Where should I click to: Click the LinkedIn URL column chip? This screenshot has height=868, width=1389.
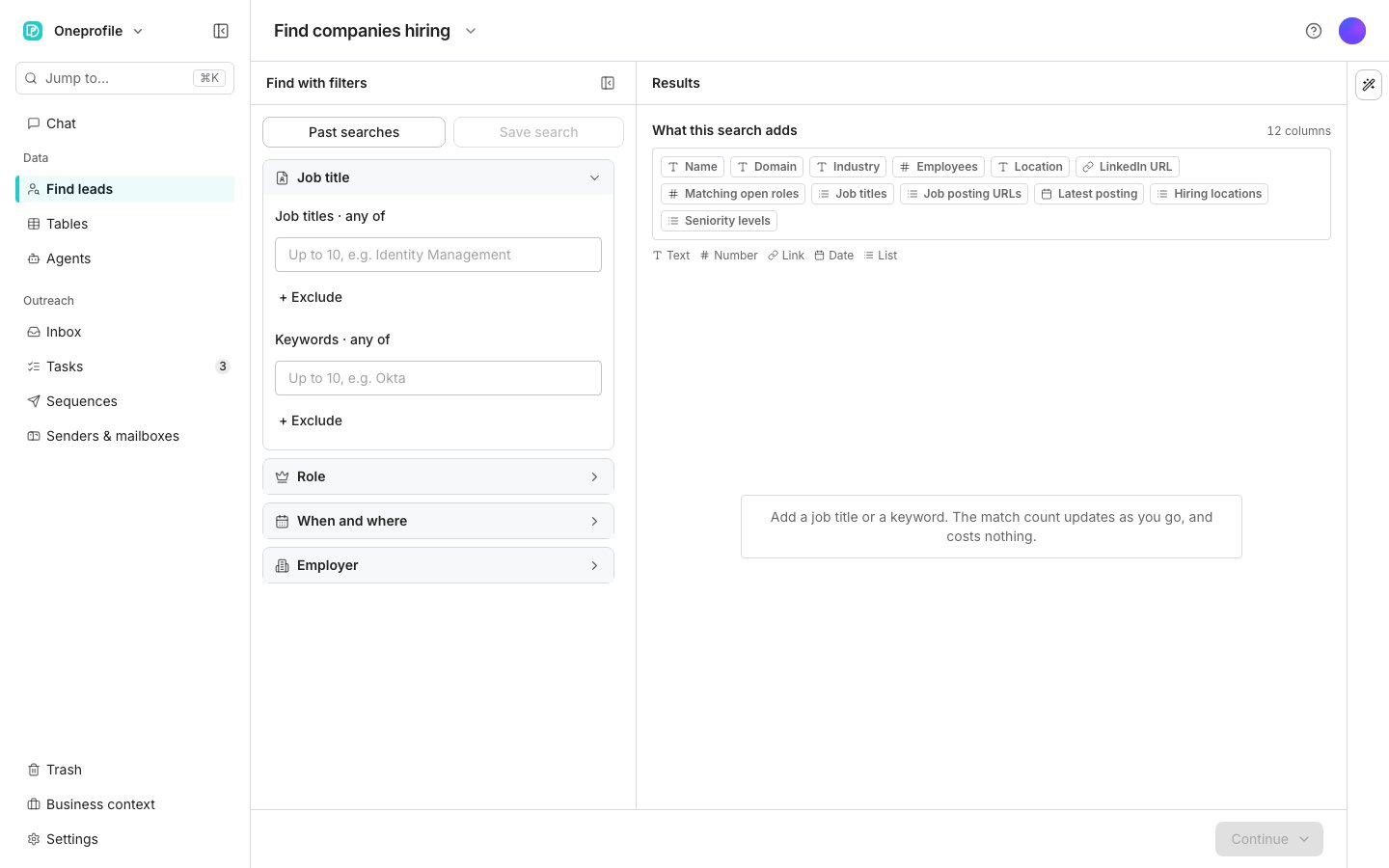point(1127,167)
